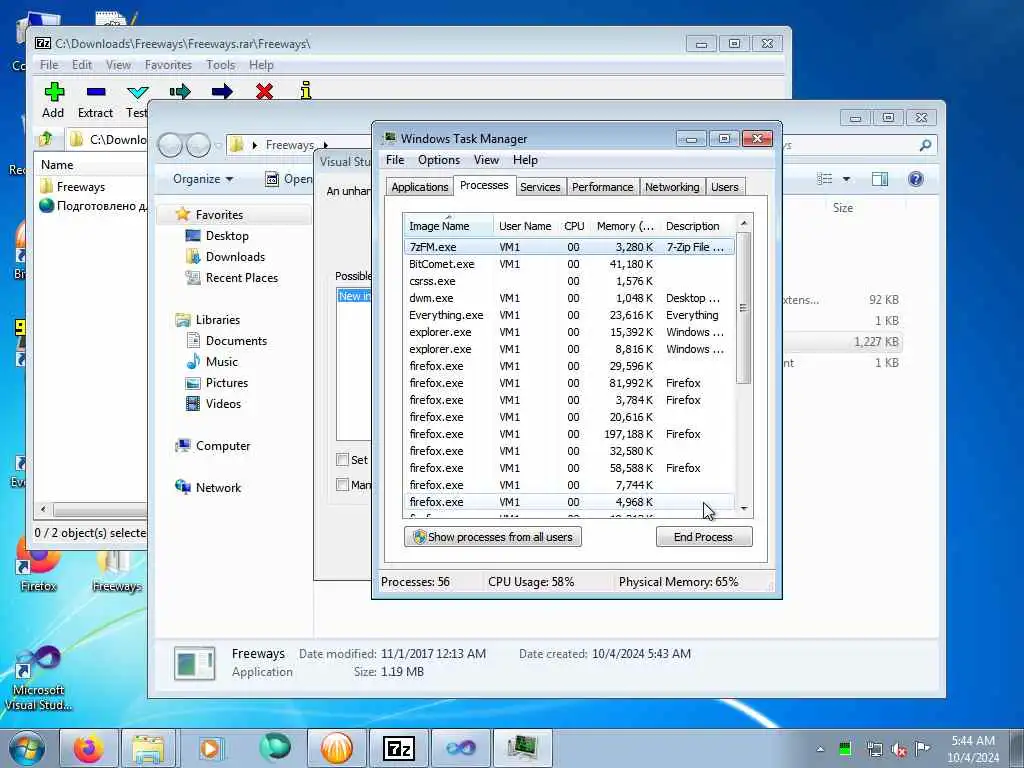This screenshot has width=1024, height=768.
Task: Open the view options dropdown arrow in Explorer
Action: 846,179
